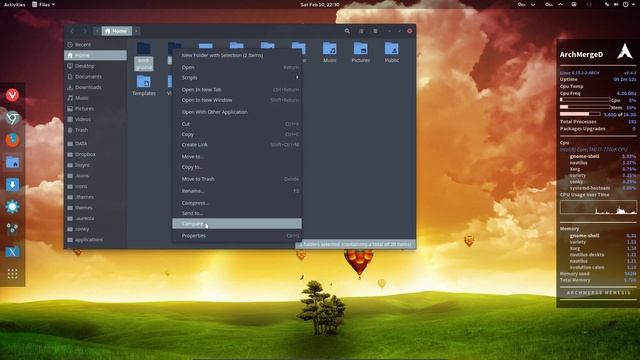Choose Rename... from the context menu
The image size is (640, 360).
coord(237,191)
